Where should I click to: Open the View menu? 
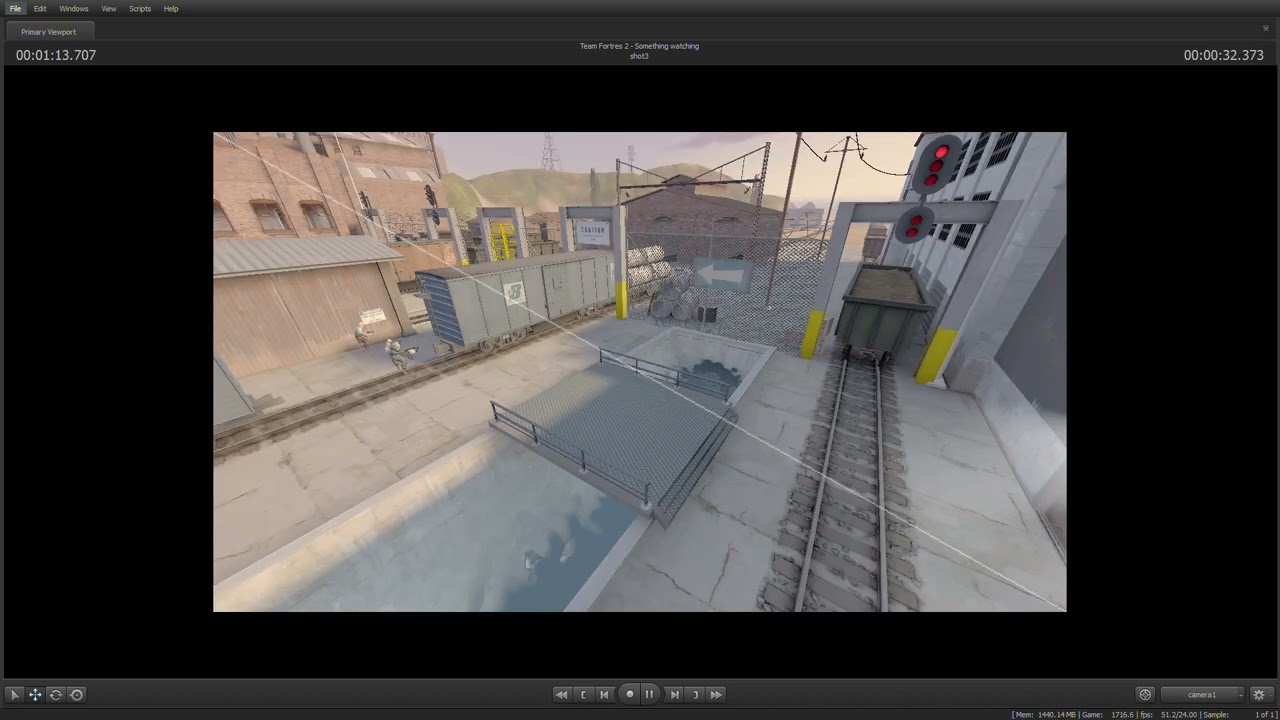coord(108,9)
